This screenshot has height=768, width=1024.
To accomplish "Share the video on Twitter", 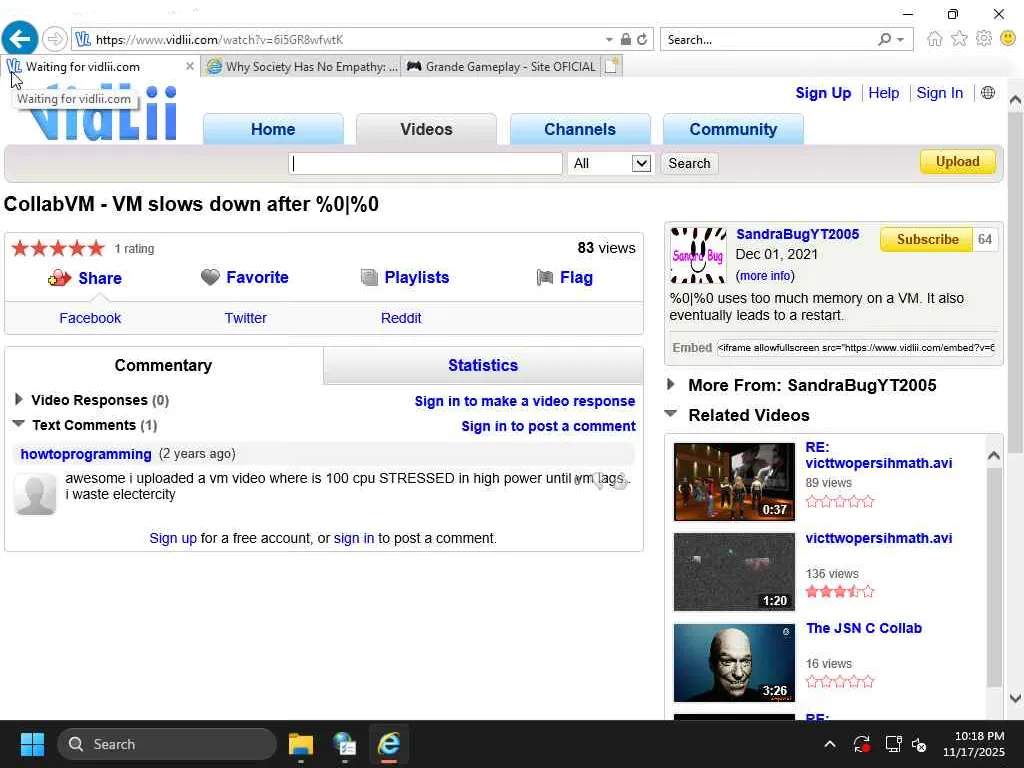I will pyautogui.click(x=246, y=318).
